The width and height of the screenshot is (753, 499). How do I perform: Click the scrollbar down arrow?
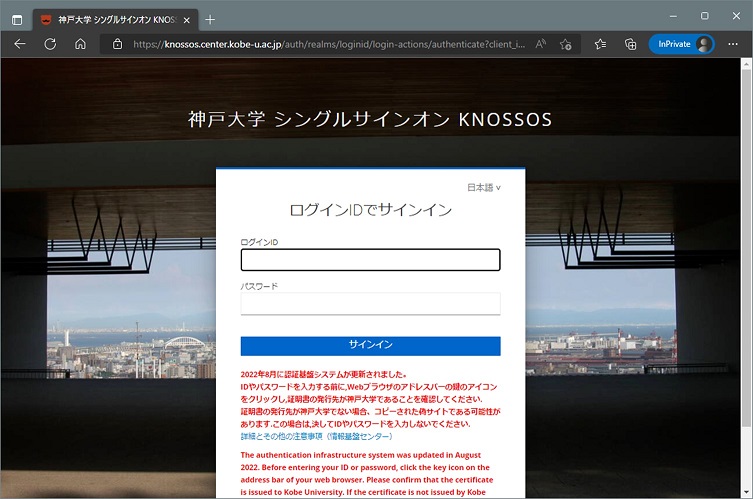point(746,492)
